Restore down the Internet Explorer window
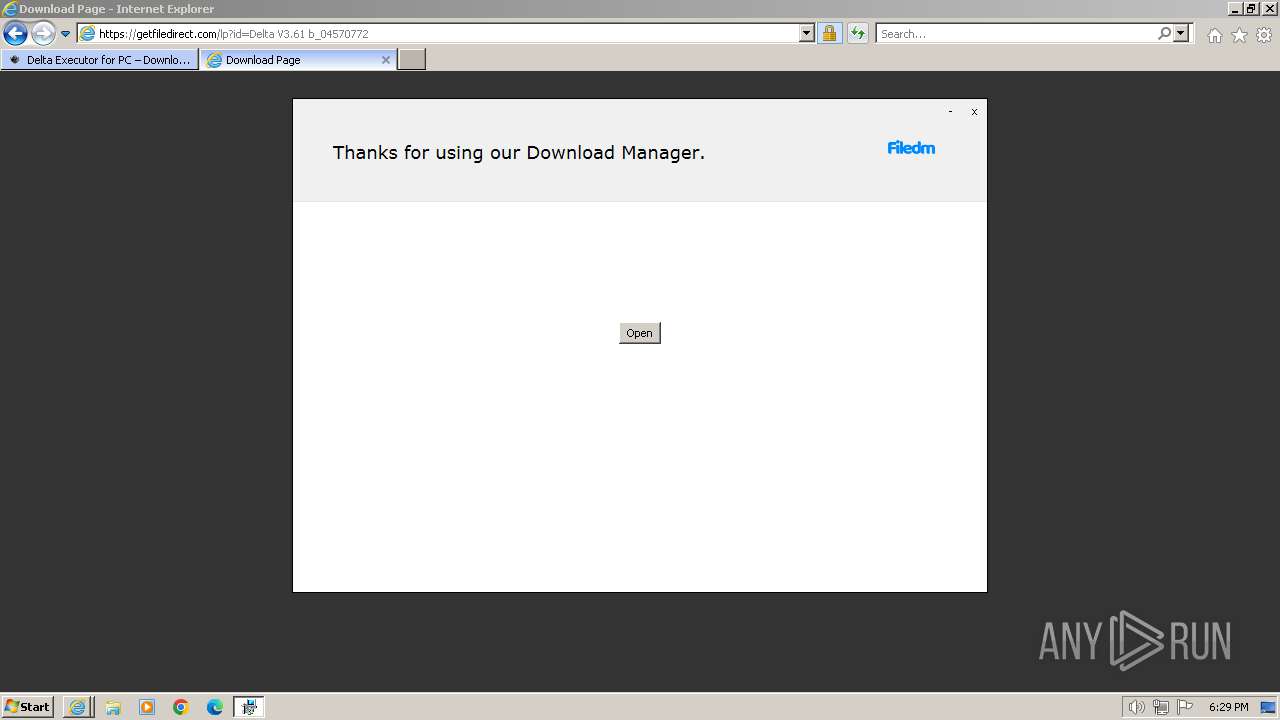 coord(1251,9)
